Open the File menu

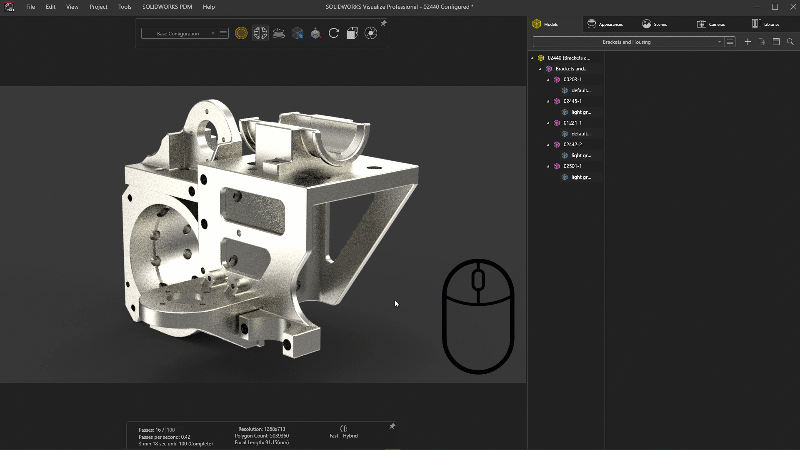tap(31, 6)
